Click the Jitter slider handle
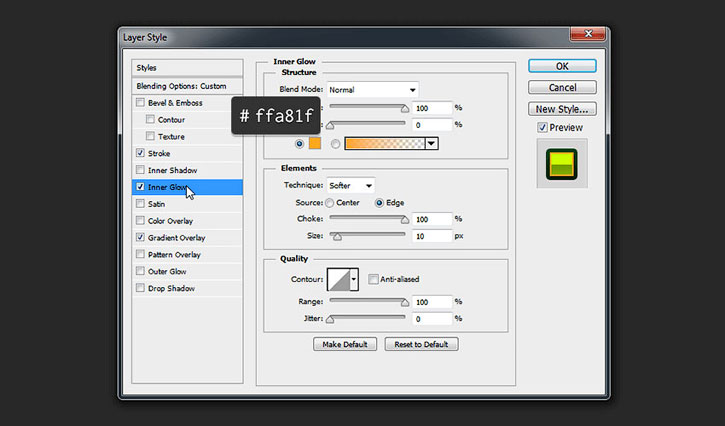 pyautogui.click(x=330, y=320)
